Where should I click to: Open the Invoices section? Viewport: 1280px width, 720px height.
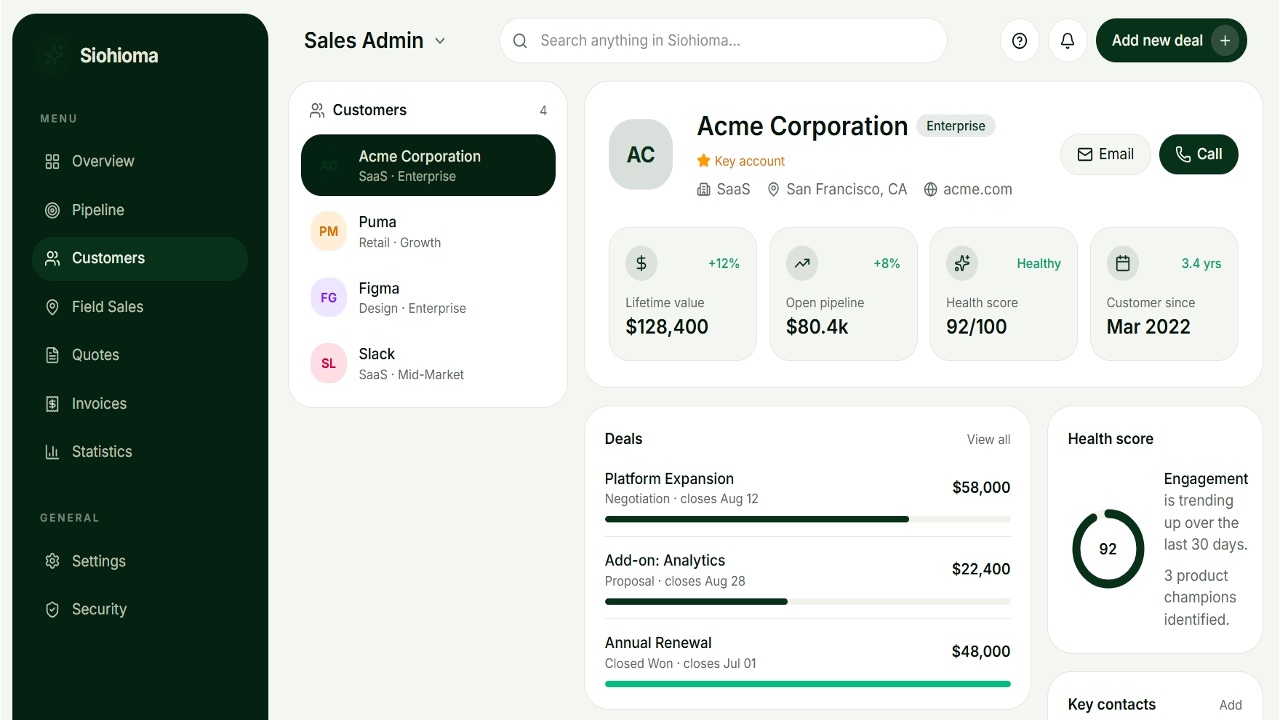[x=140, y=404]
